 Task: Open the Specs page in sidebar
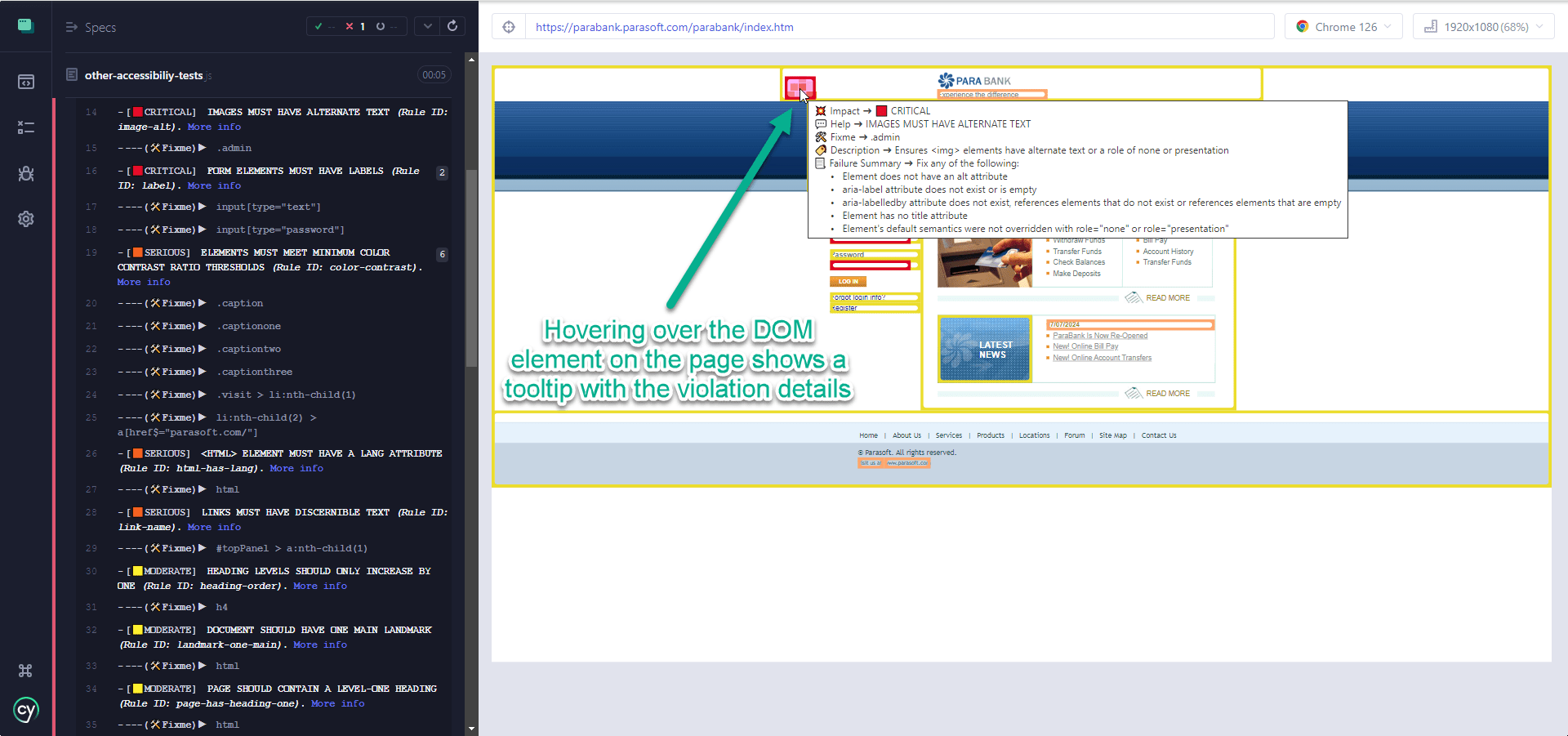click(x=26, y=82)
